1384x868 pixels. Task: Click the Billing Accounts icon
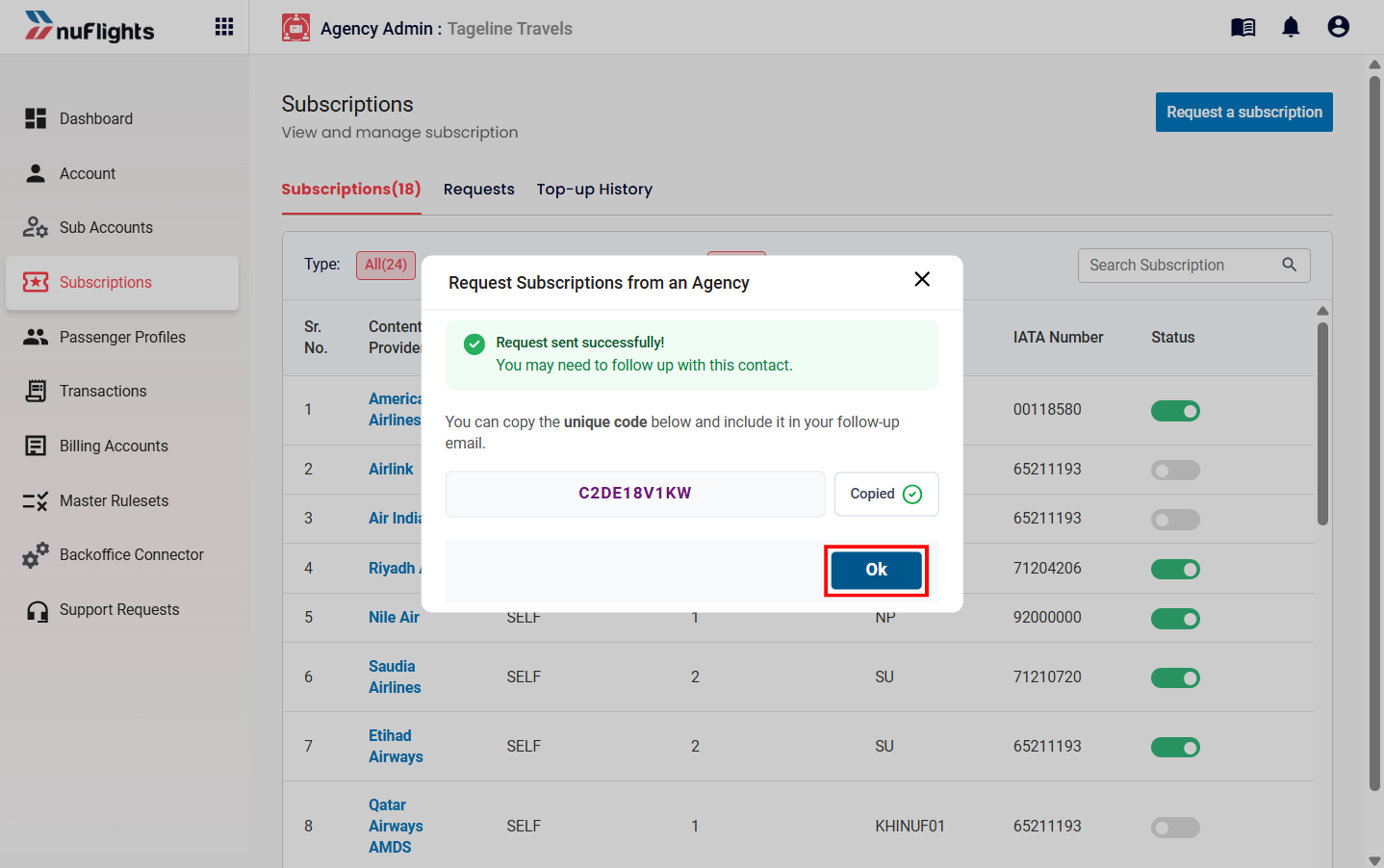[36, 446]
